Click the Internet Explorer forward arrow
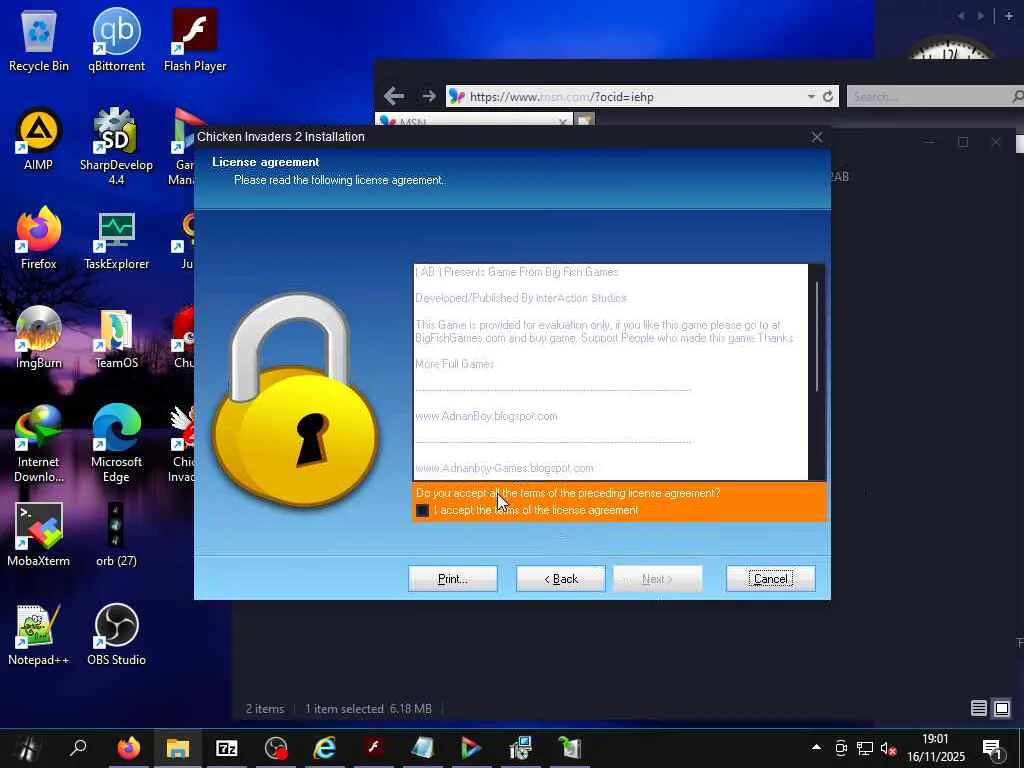 [x=428, y=96]
